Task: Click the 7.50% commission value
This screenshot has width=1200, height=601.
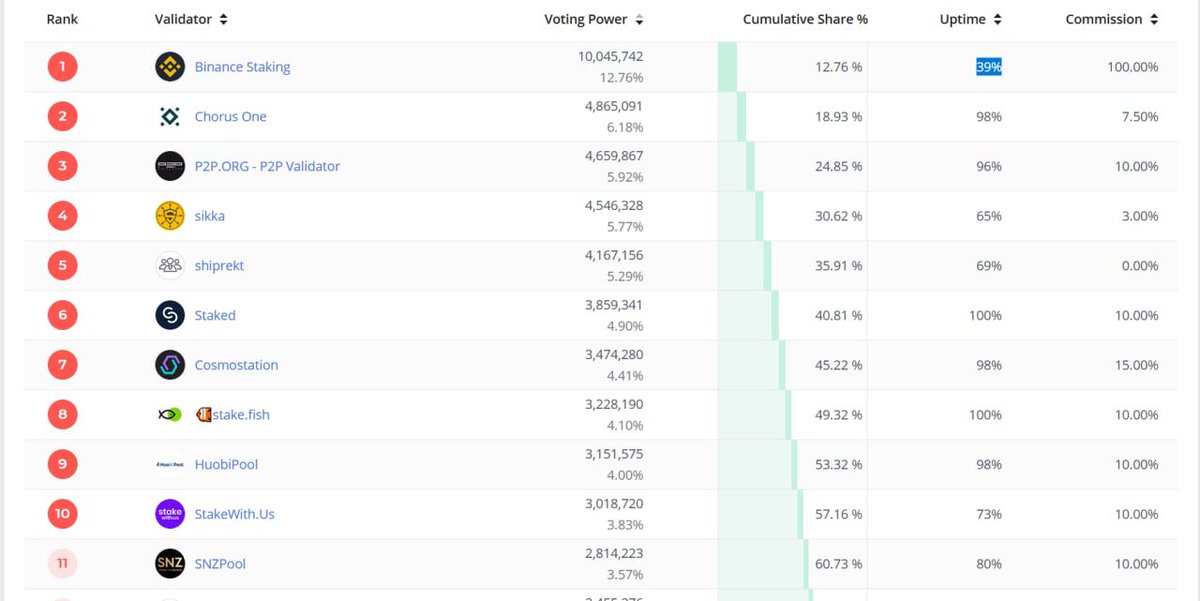Action: tap(1138, 117)
